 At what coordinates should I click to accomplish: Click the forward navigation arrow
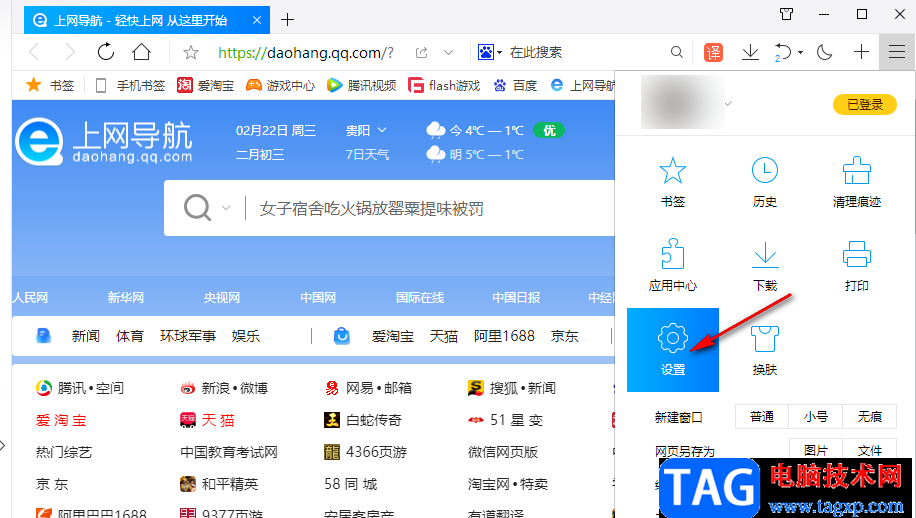pos(70,53)
